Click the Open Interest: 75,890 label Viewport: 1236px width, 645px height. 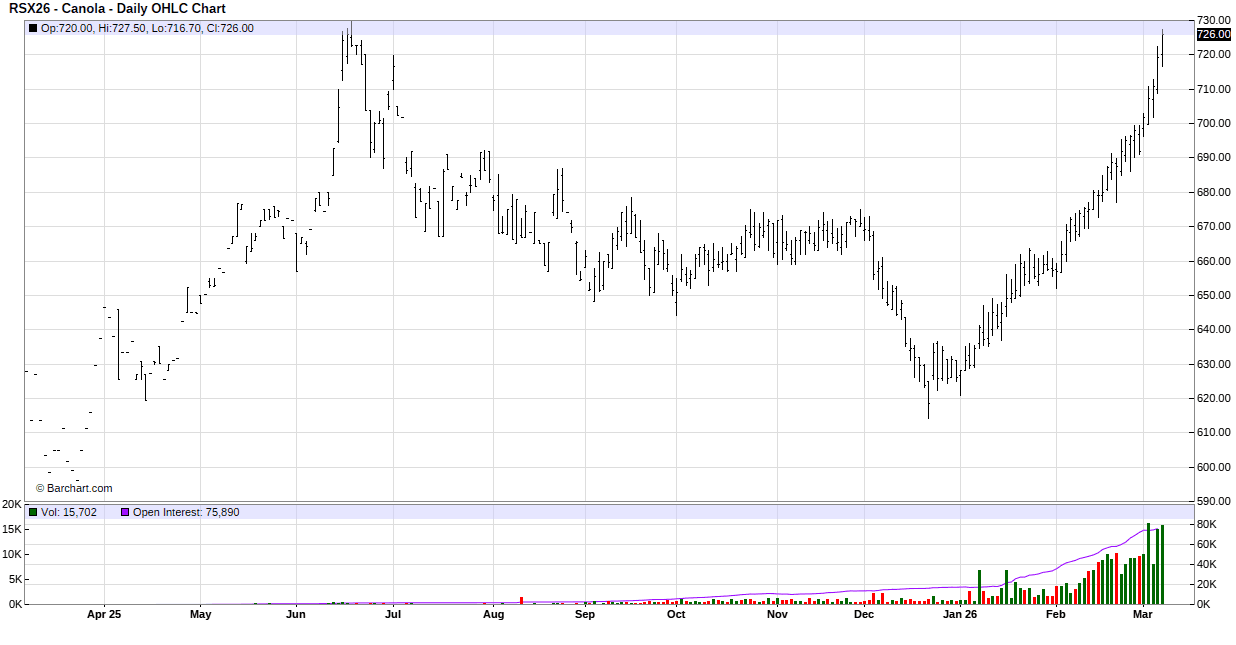pyautogui.click(x=186, y=512)
